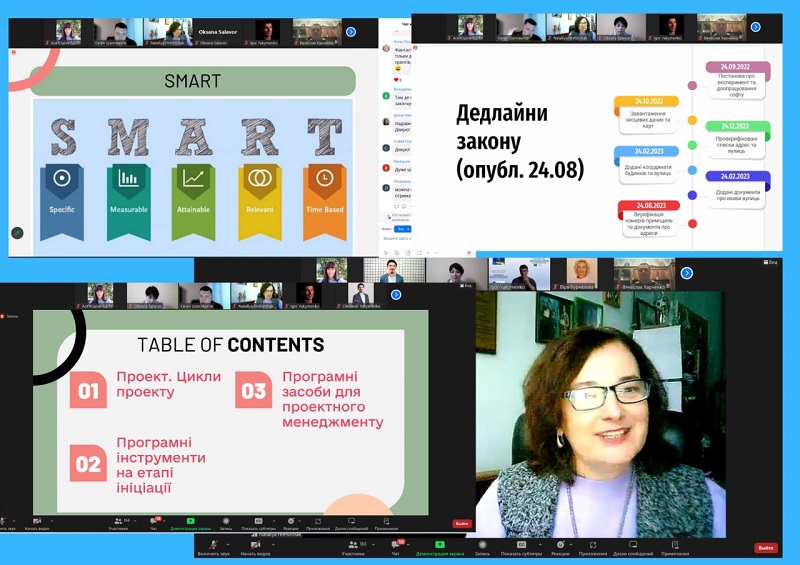Click the 24.09.2022 timeline label
This screenshot has height=565, width=800.
[735, 67]
